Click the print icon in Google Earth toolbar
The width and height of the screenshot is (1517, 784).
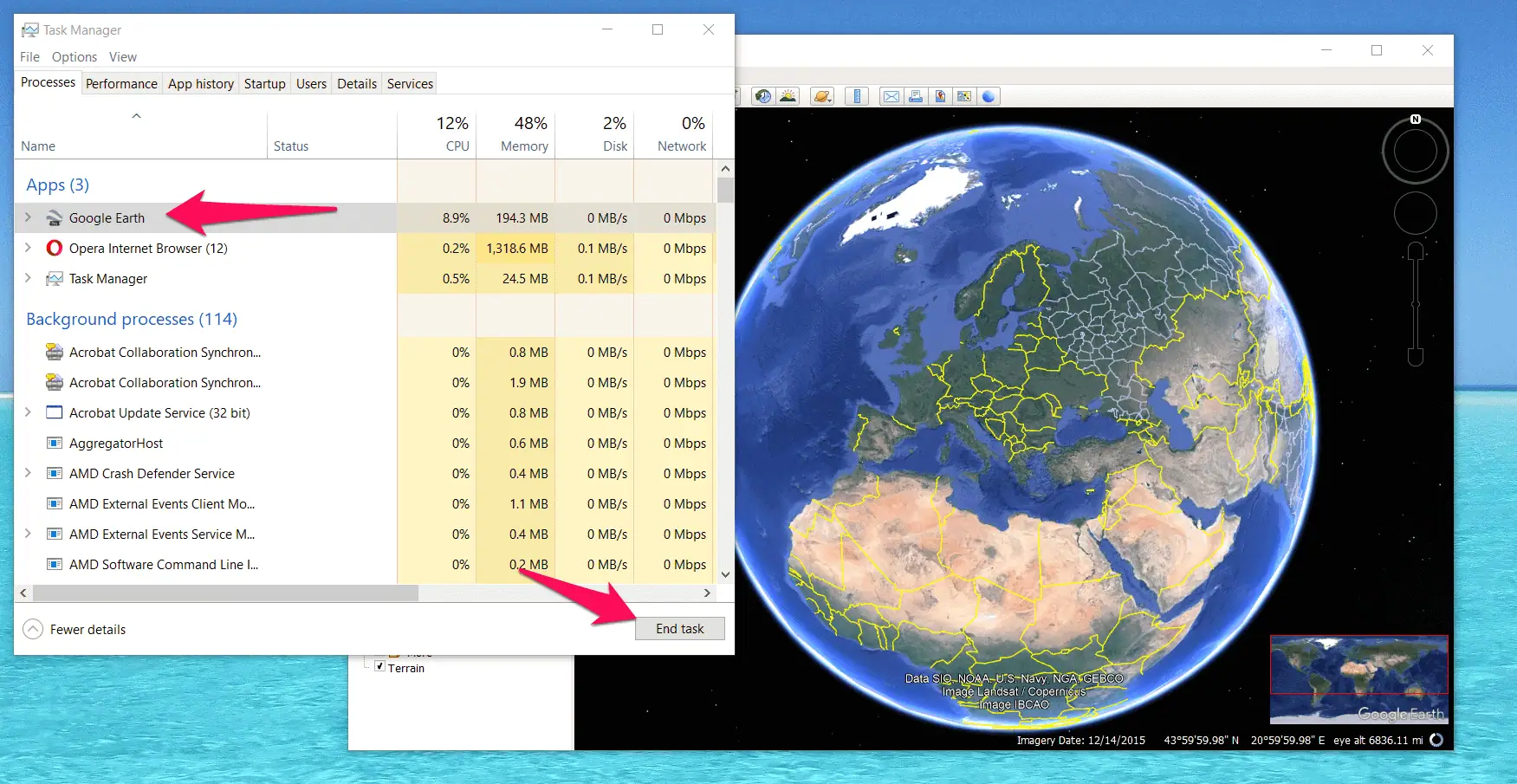(916, 96)
